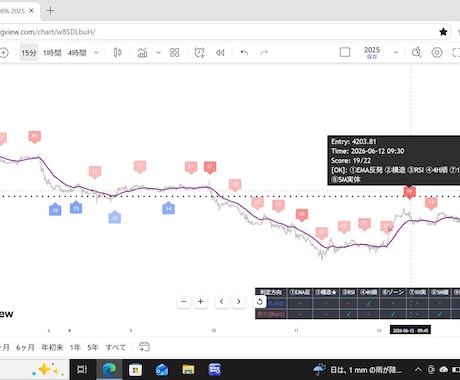Click the ③RSI table header cell
The width and height of the screenshot is (460, 380).
tap(348, 293)
